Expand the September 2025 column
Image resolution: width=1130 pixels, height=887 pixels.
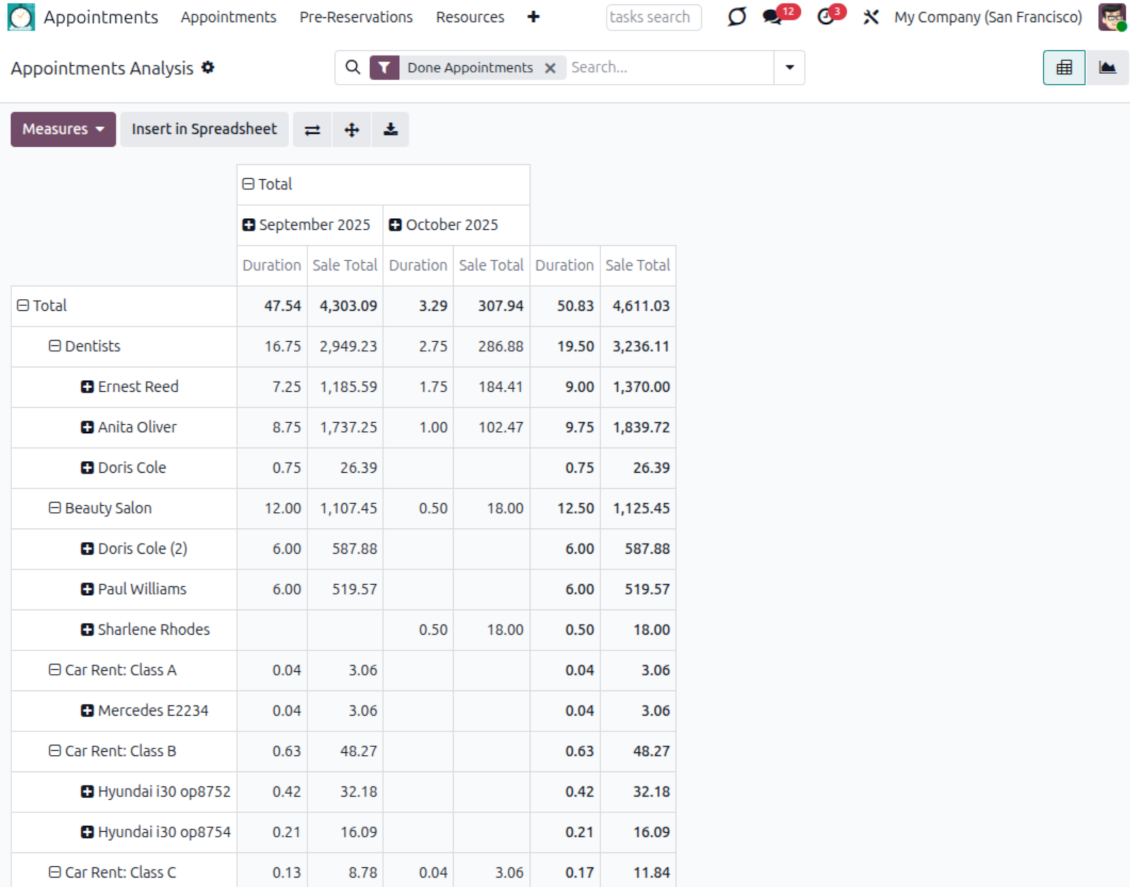[248, 225]
